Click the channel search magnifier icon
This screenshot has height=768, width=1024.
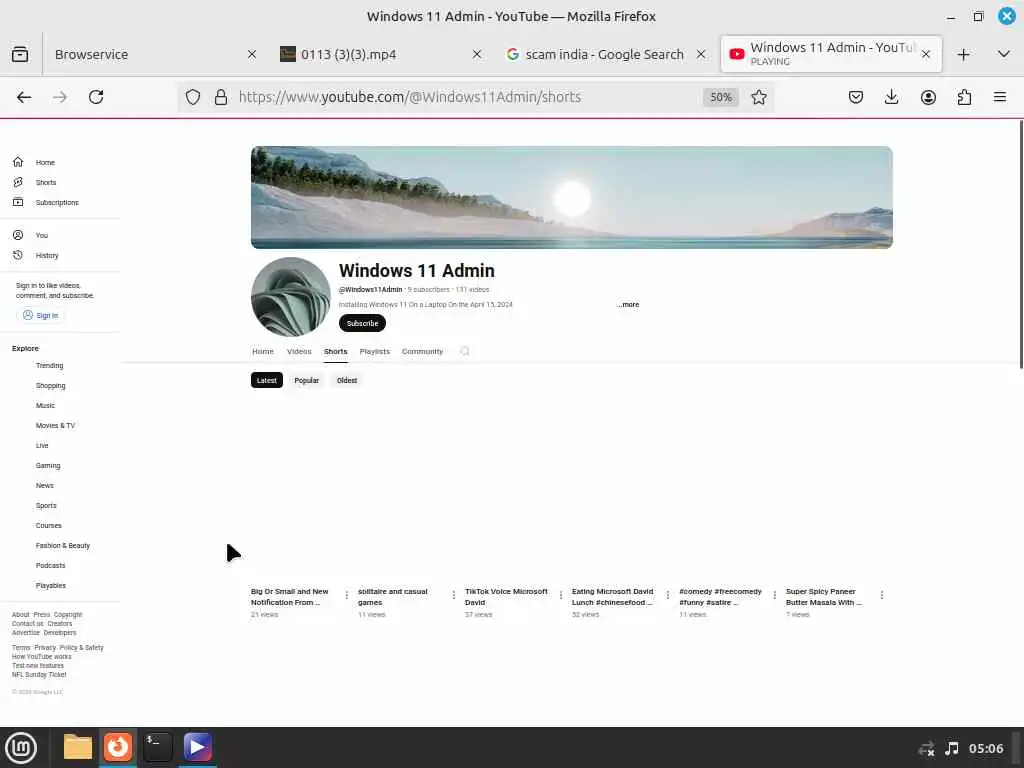tap(464, 351)
